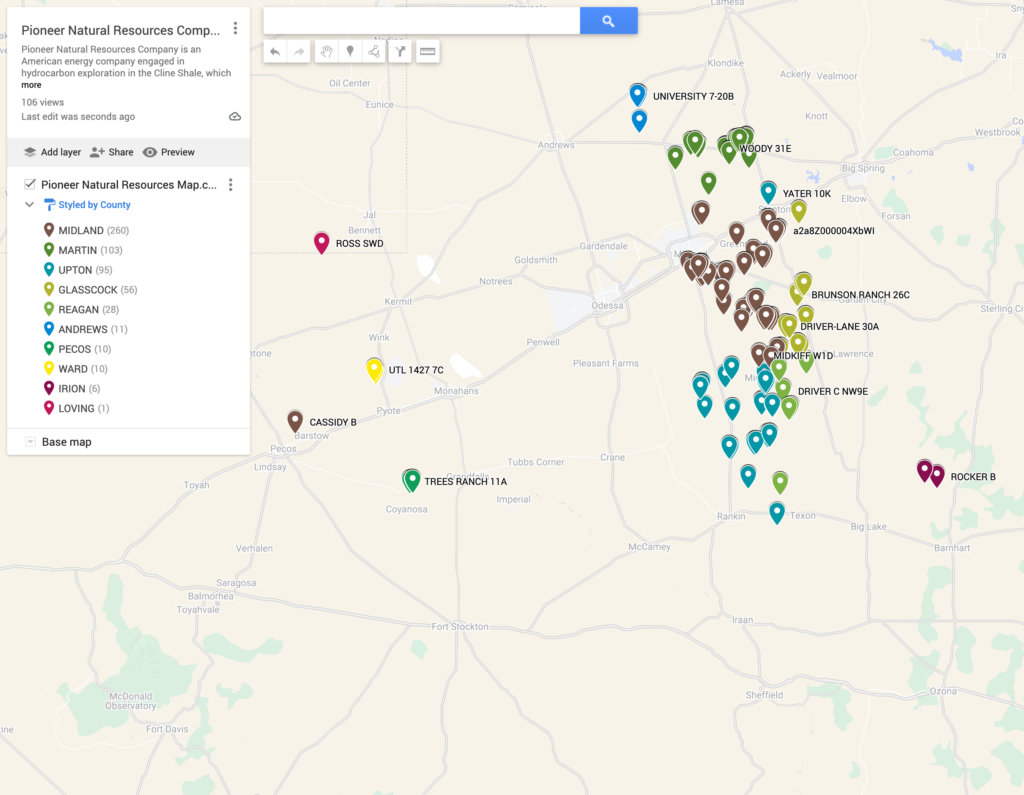Select MIDLAND (260) in the legend

tap(86, 231)
